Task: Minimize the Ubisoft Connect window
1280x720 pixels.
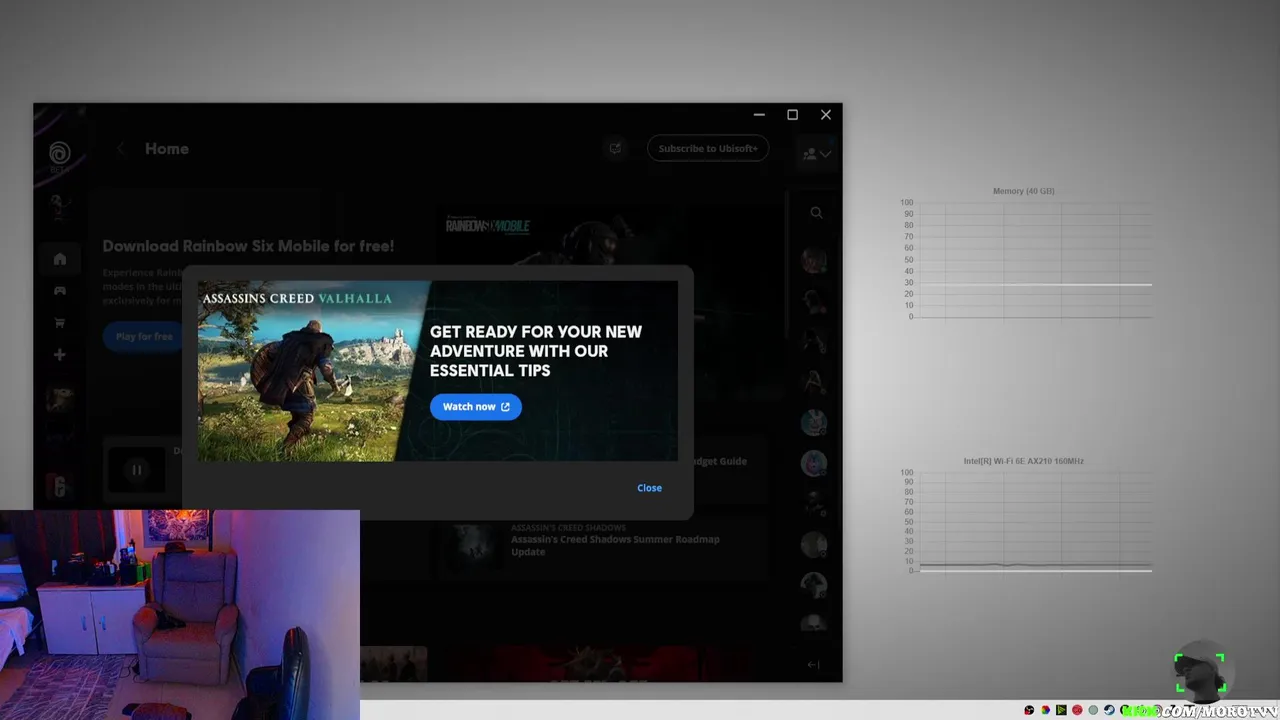Action: point(759,115)
